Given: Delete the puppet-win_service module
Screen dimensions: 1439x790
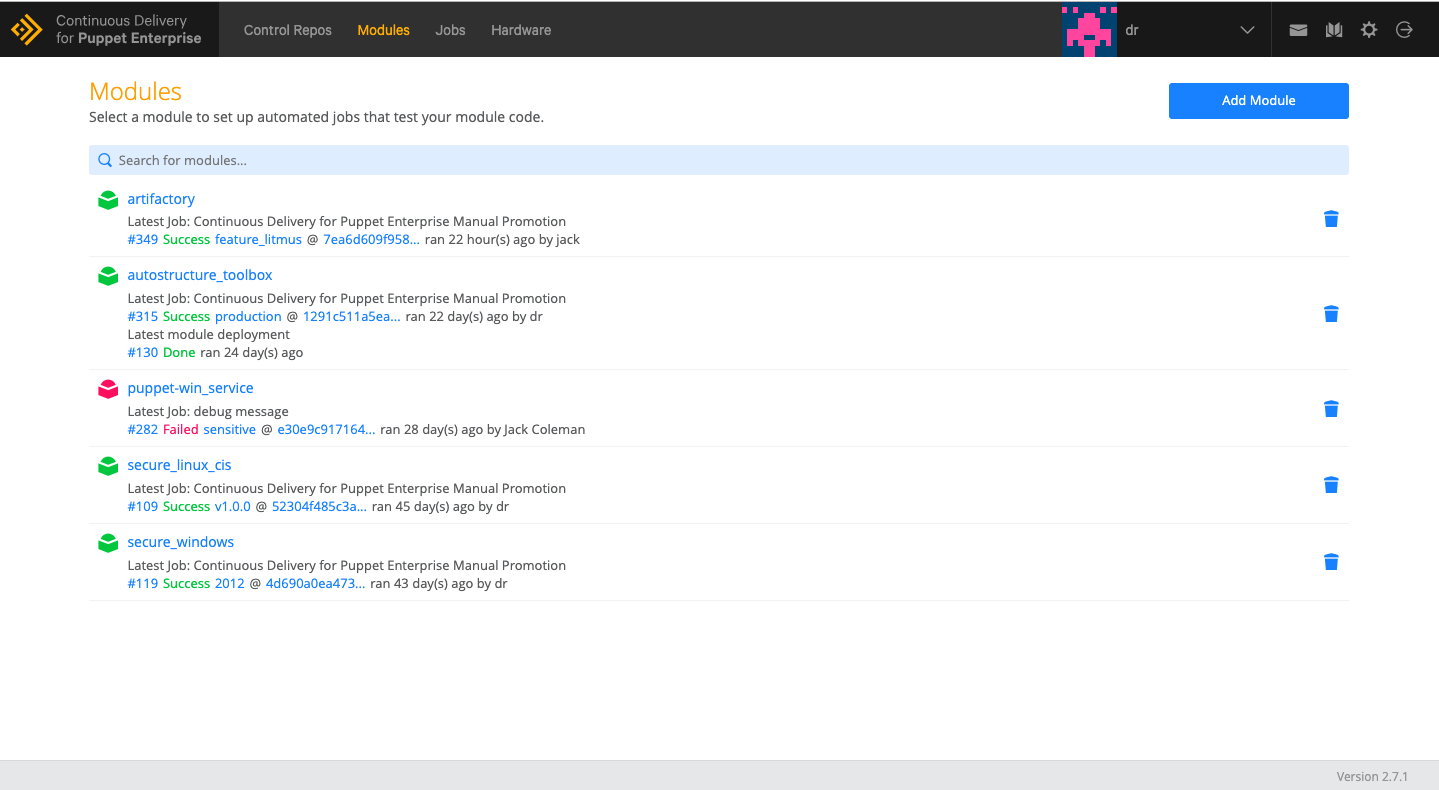Looking at the screenshot, I should pyautogui.click(x=1331, y=409).
